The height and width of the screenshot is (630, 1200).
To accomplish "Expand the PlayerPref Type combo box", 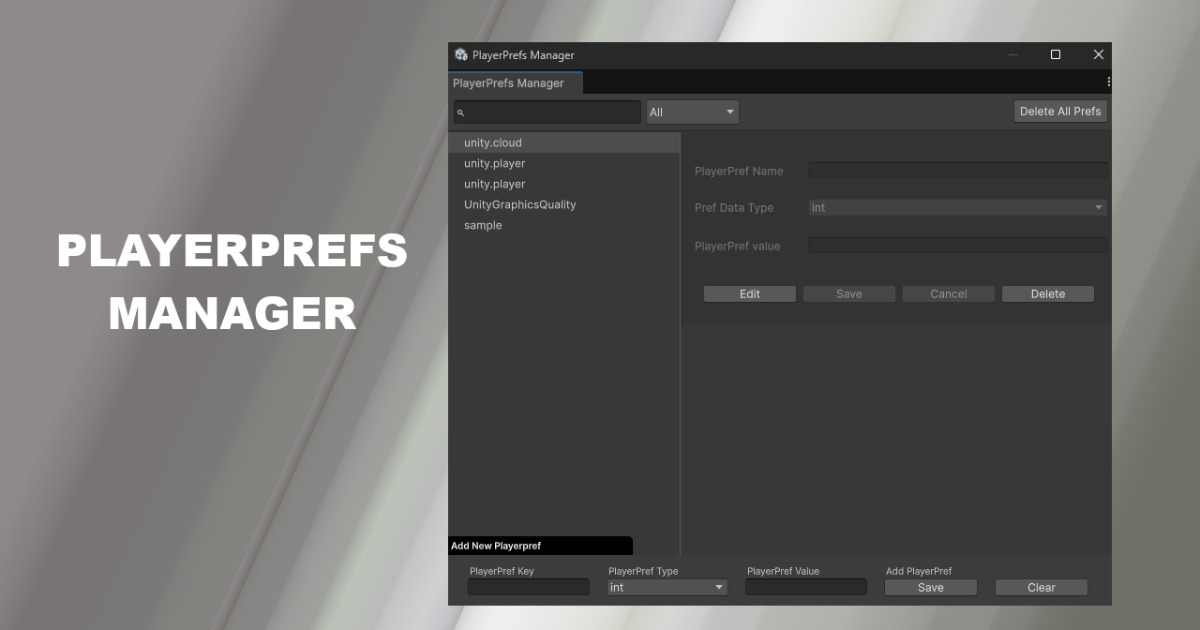I will (666, 587).
